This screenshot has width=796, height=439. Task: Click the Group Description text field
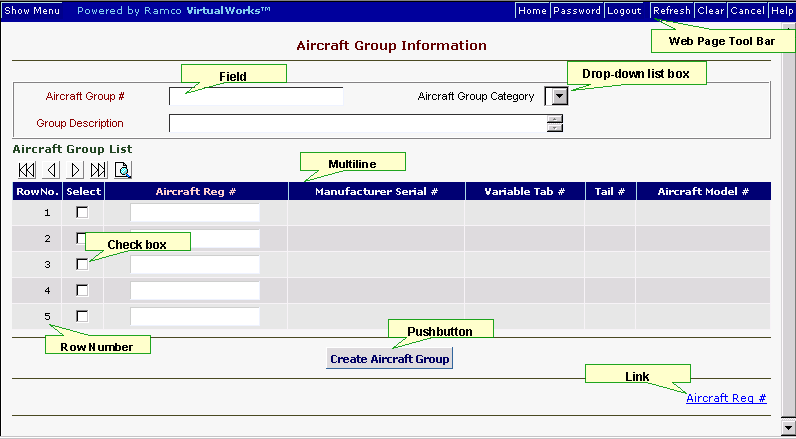coord(358,123)
